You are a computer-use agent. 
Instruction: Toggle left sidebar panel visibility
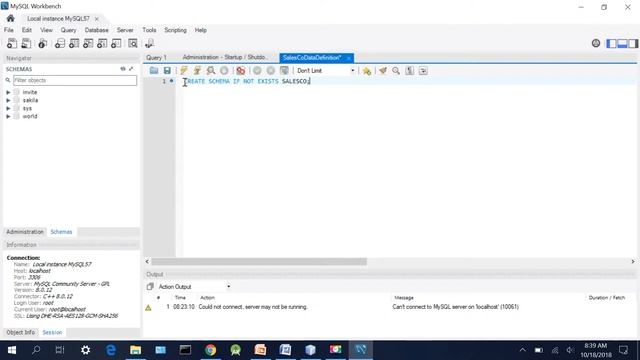click(611, 43)
